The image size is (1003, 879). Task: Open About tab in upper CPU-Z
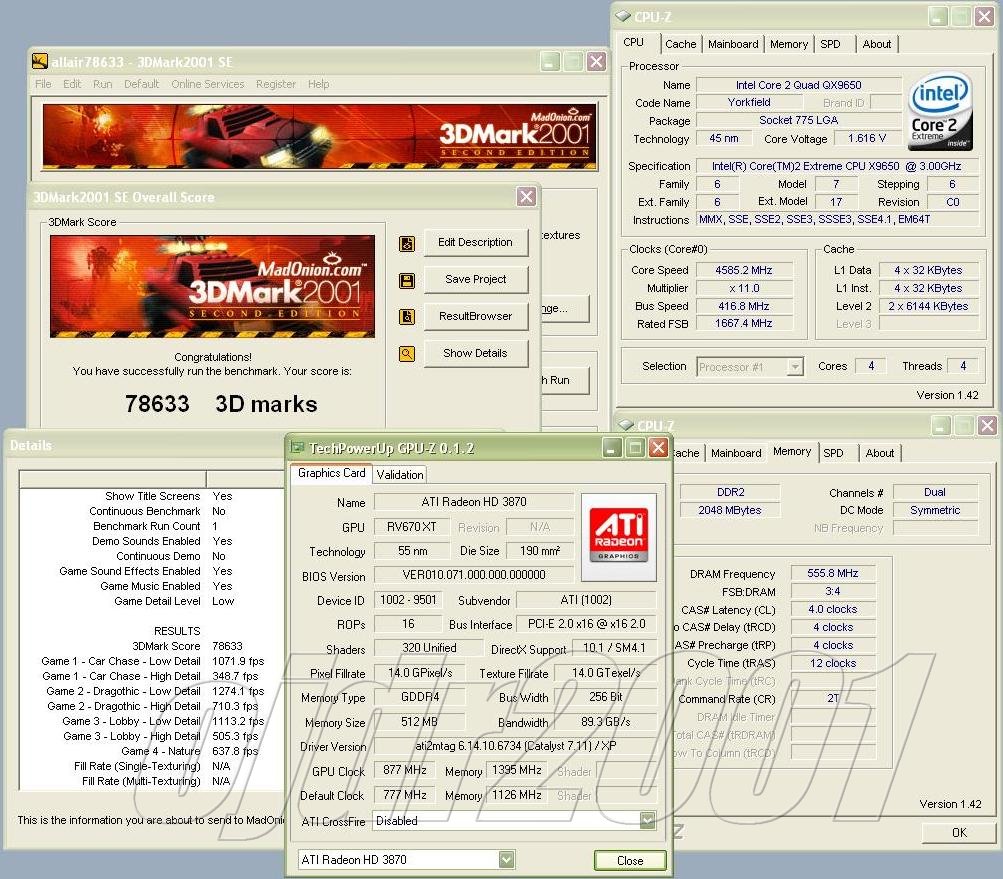876,44
